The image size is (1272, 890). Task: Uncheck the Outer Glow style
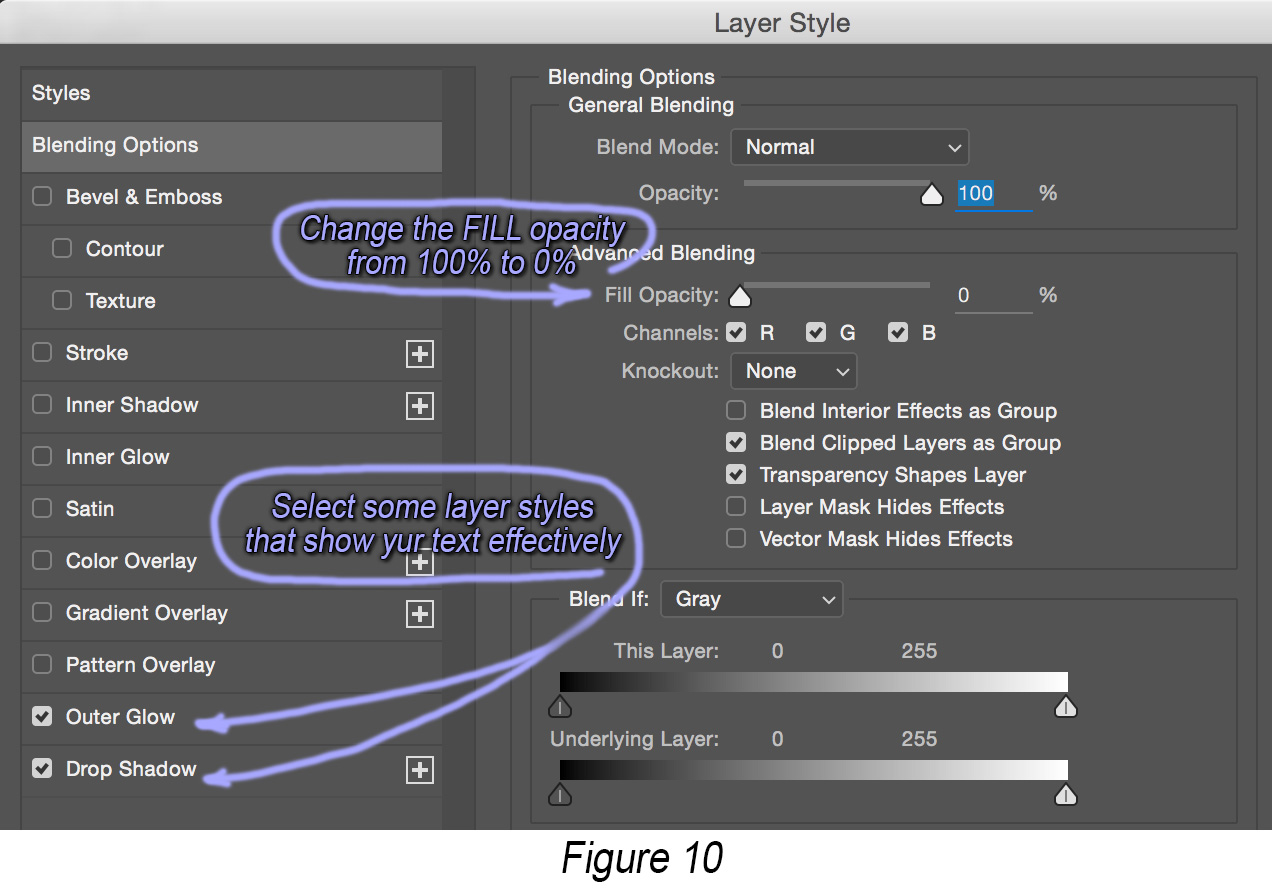tap(42, 717)
